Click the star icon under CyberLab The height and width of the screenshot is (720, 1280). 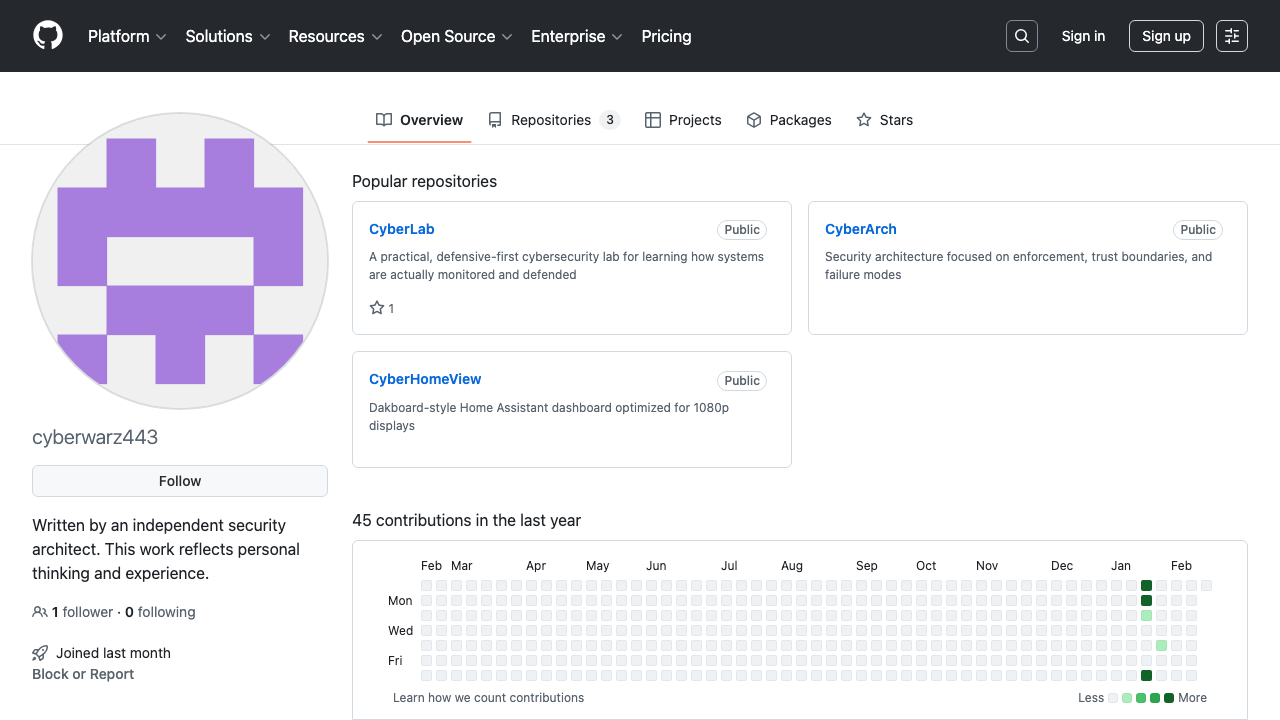377,308
